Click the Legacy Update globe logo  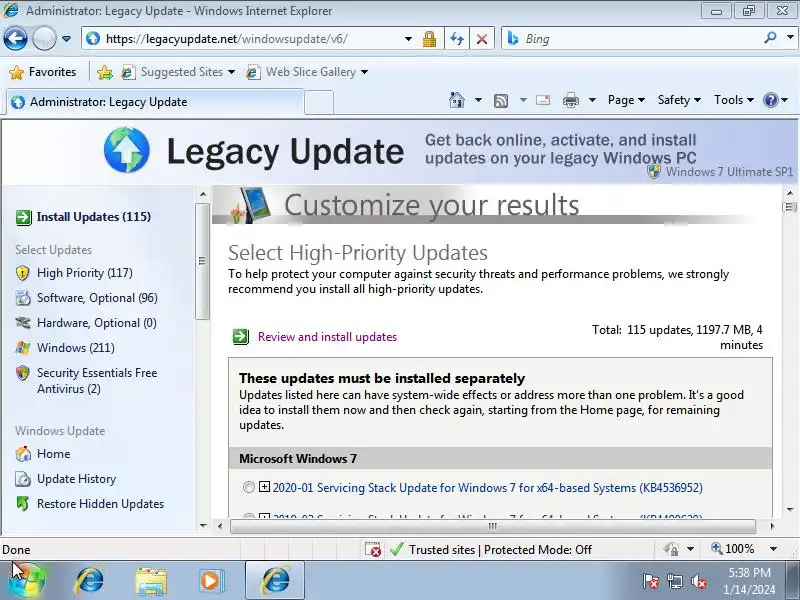point(127,150)
